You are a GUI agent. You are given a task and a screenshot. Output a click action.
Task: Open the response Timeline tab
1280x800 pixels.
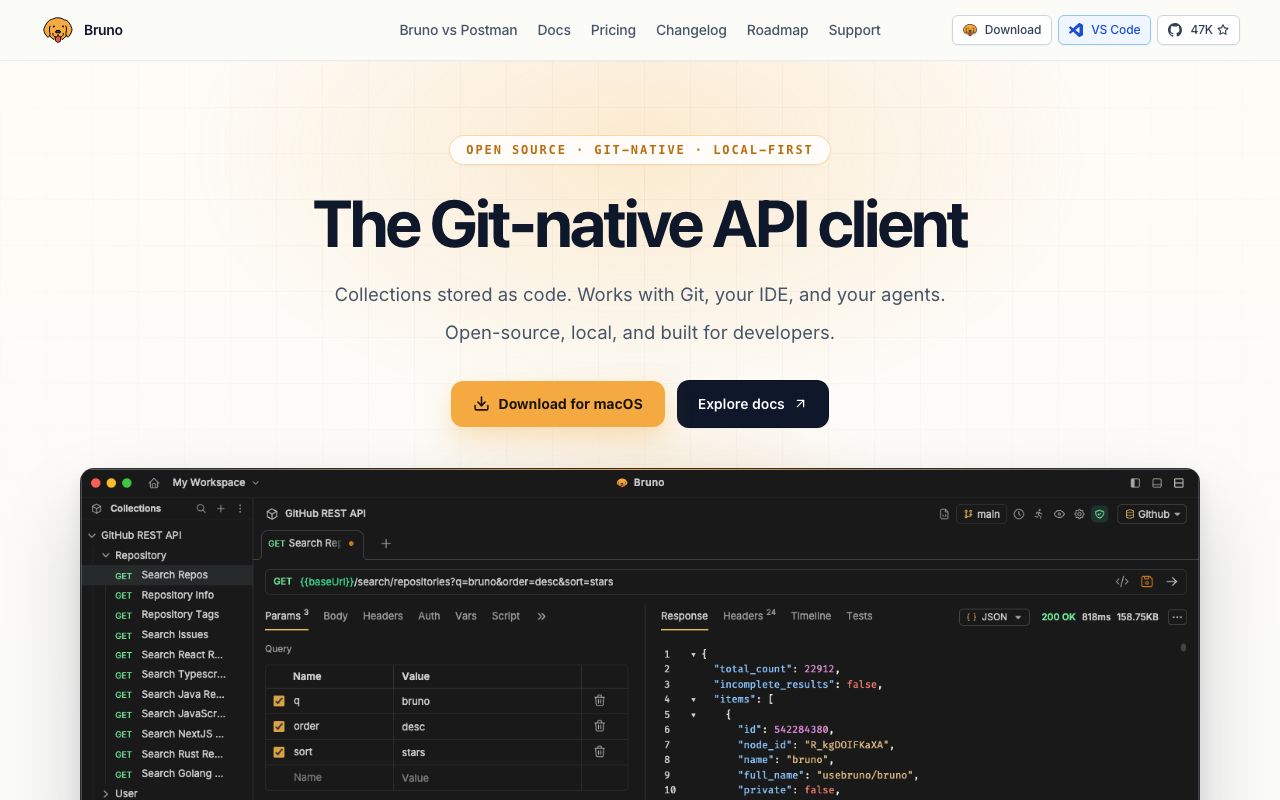coord(811,616)
